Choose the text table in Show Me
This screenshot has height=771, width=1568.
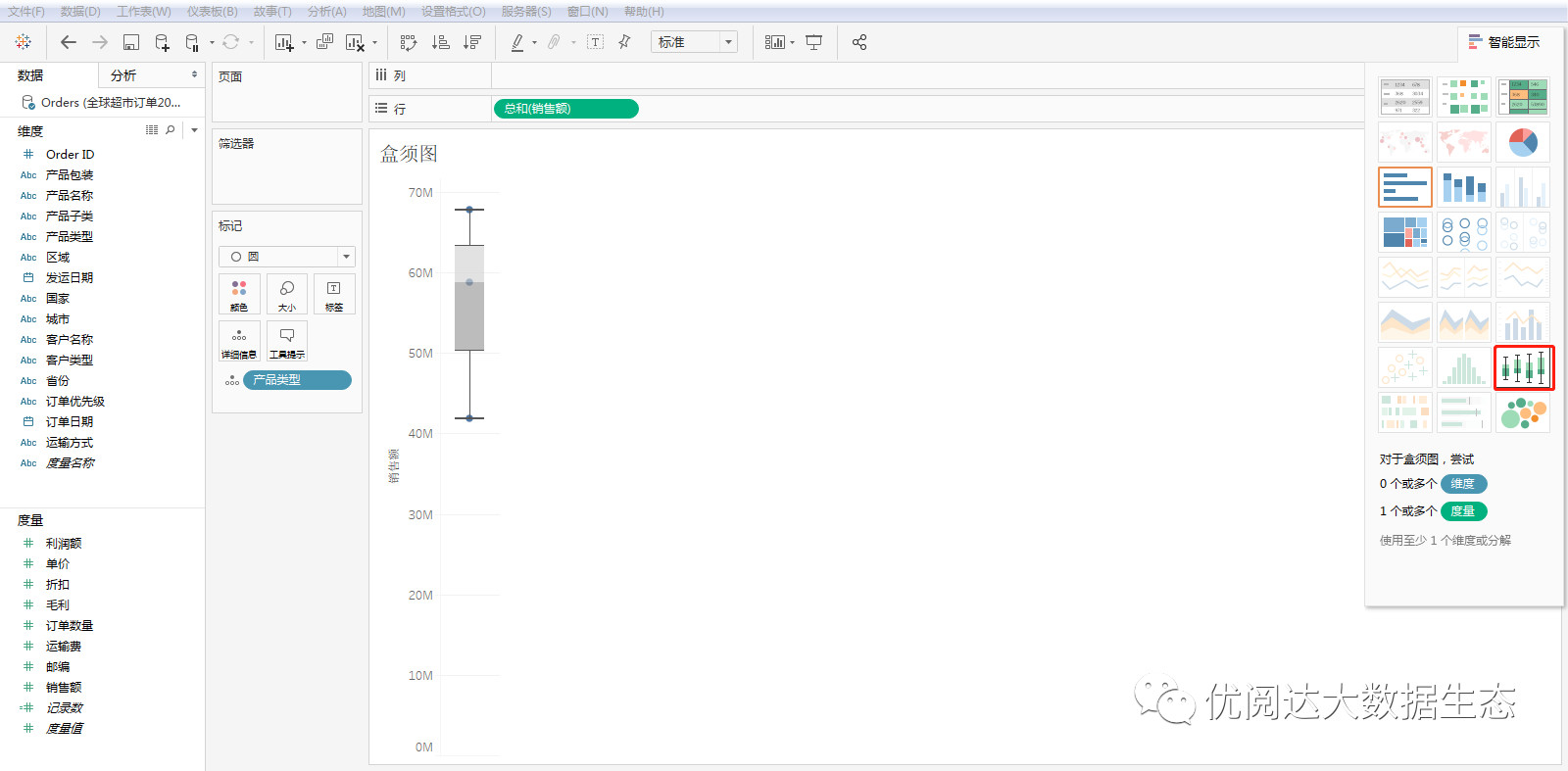pos(1405,97)
